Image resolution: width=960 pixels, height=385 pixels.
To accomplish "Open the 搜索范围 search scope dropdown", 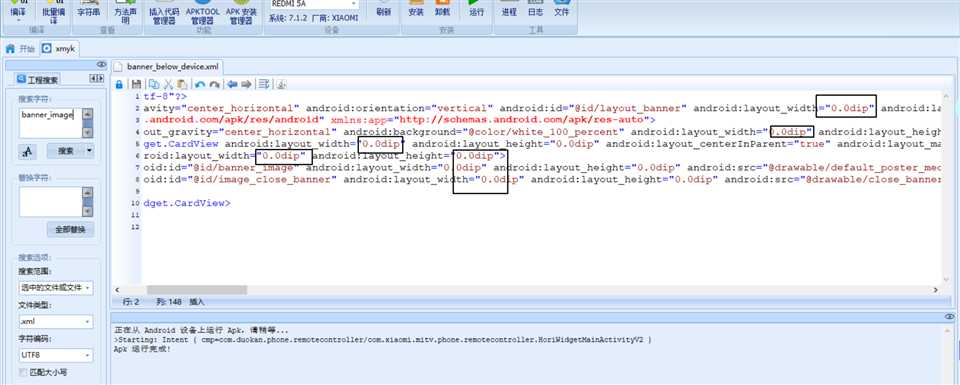I will tap(56, 287).
